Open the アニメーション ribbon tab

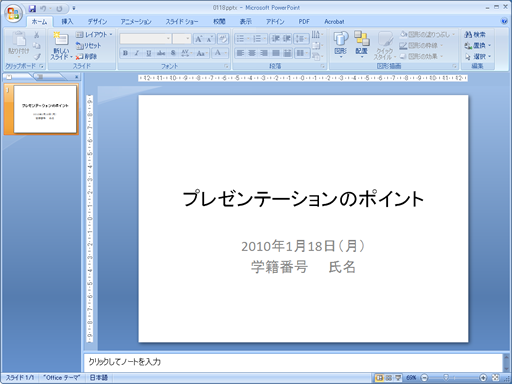pyautogui.click(x=136, y=22)
